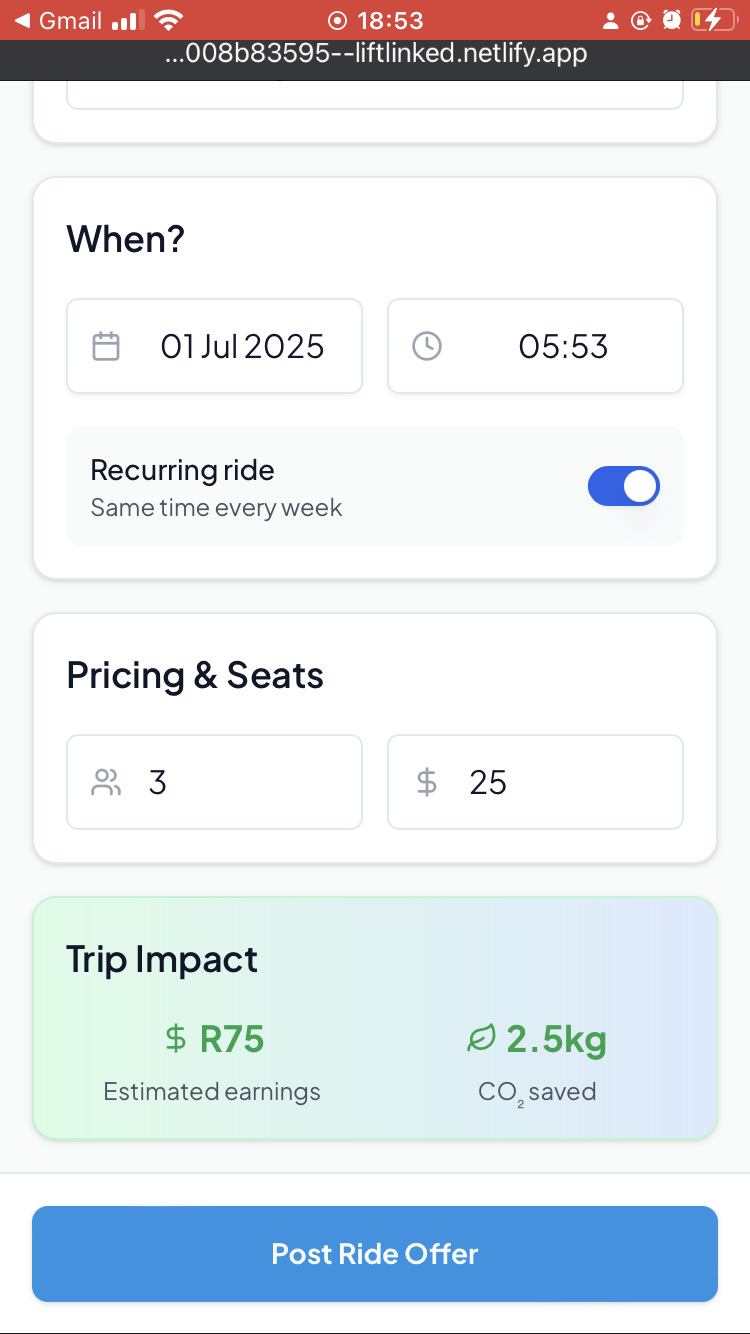Image resolution: width=750 pixels, height=1334 pixels.
Task: Click the dollar icon in price field
Action: [427, 783]
